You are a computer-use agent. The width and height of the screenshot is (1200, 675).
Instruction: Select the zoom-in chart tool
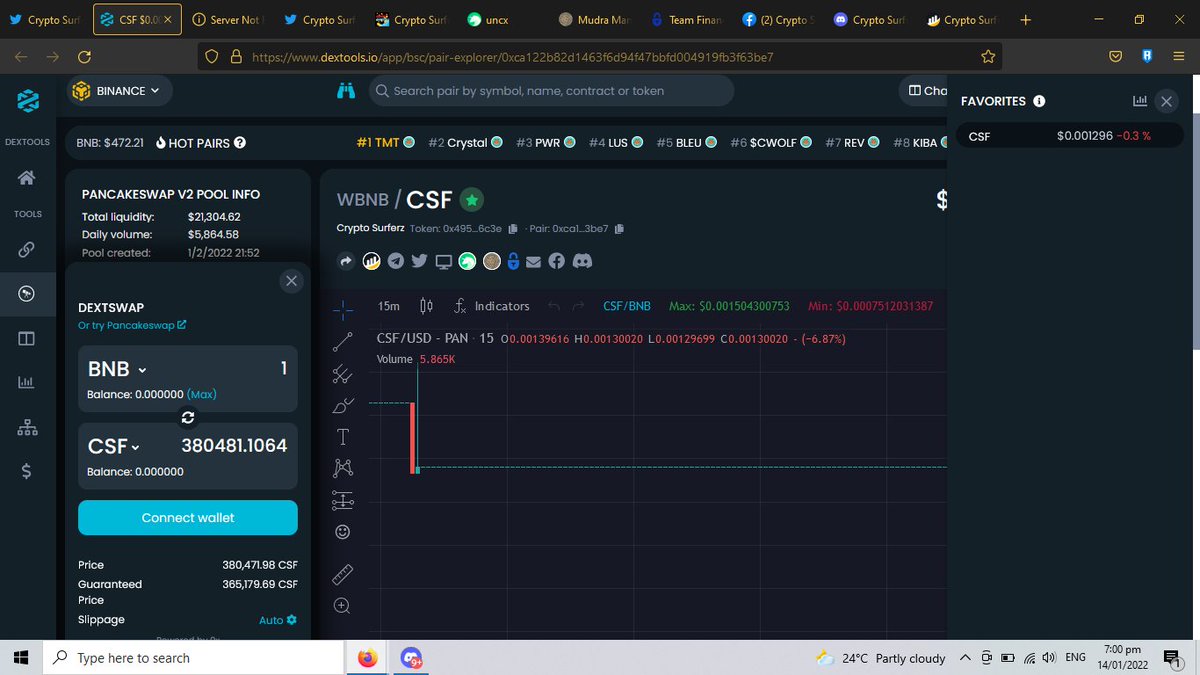(343, 605)
